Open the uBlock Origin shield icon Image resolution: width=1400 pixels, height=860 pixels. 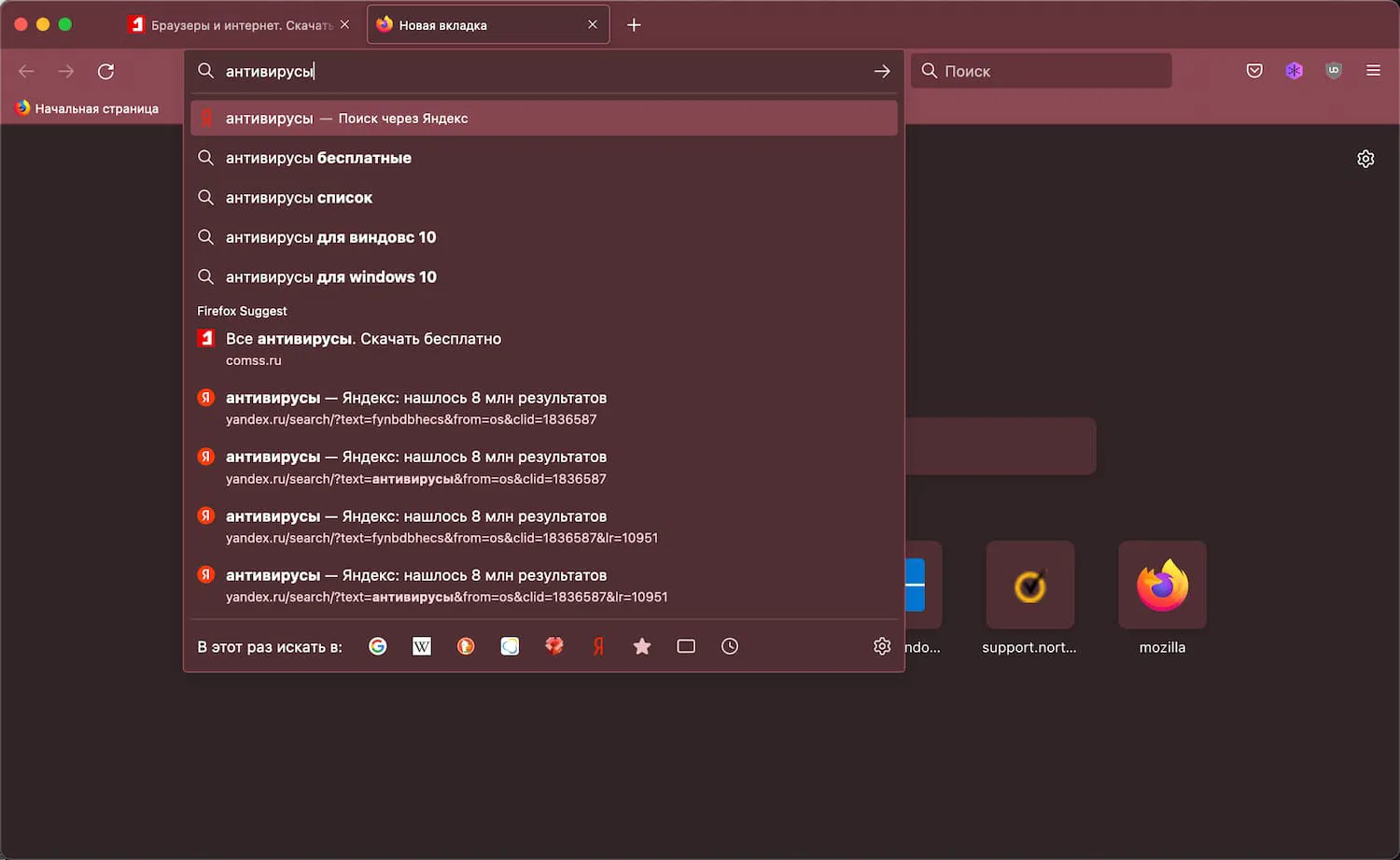(1334, 71)
